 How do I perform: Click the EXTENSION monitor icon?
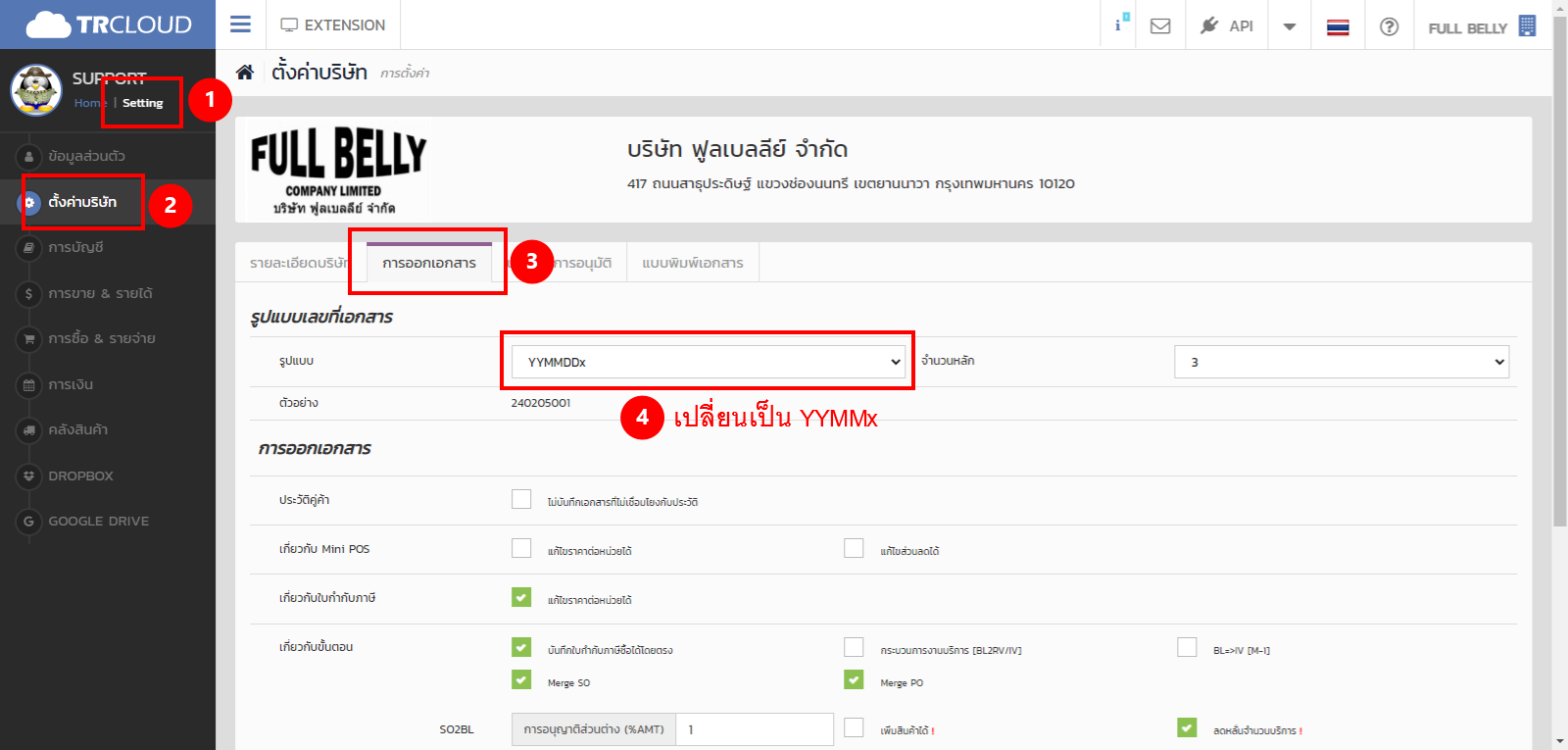[x=289, y=25]
